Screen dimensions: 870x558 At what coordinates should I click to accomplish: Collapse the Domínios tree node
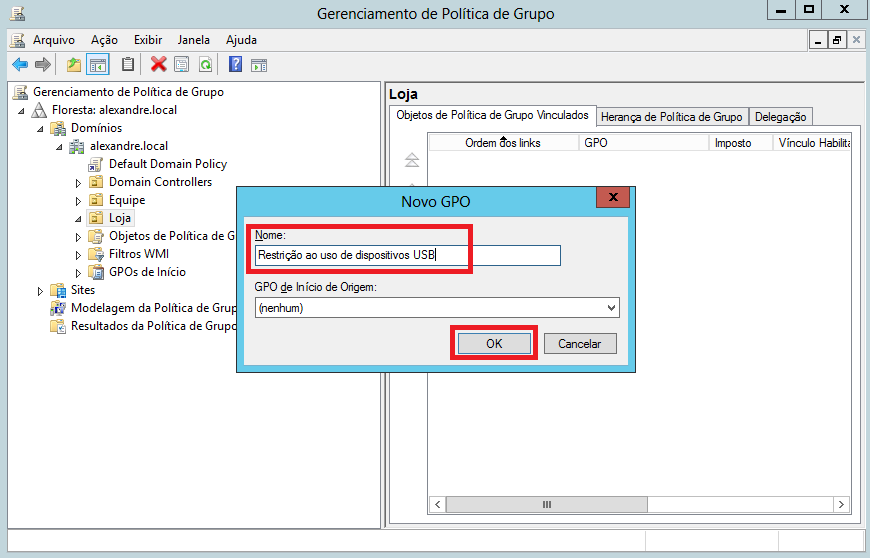click(x=40, y=129)
